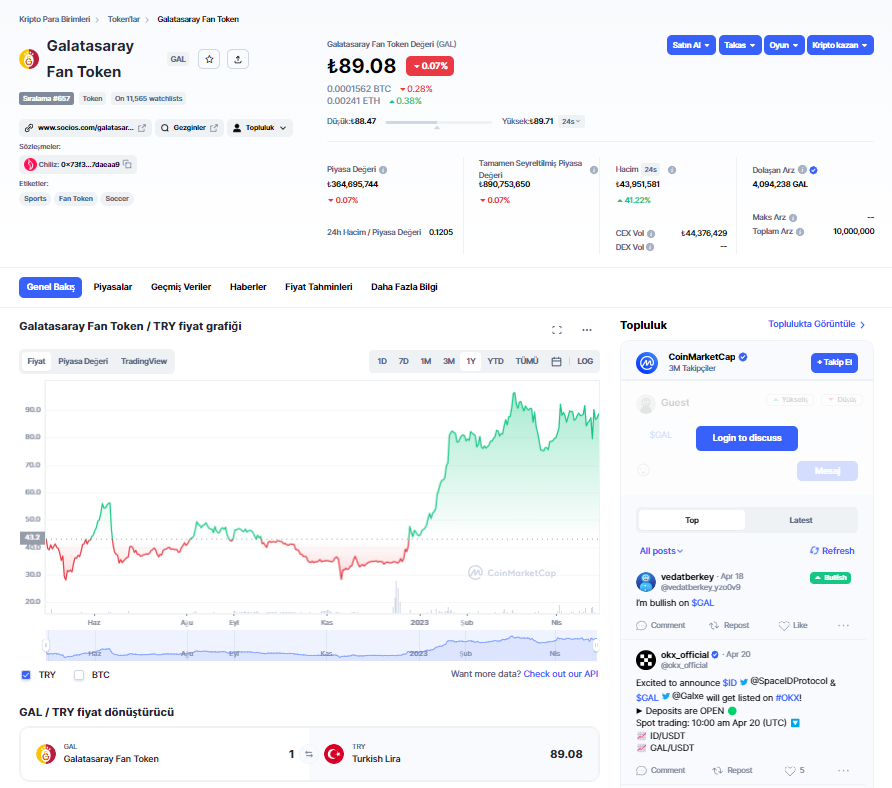The image size is (892, 788).
Task: Click the share icon beside the star
Action: pyautogui.click(x=238, y=59)
